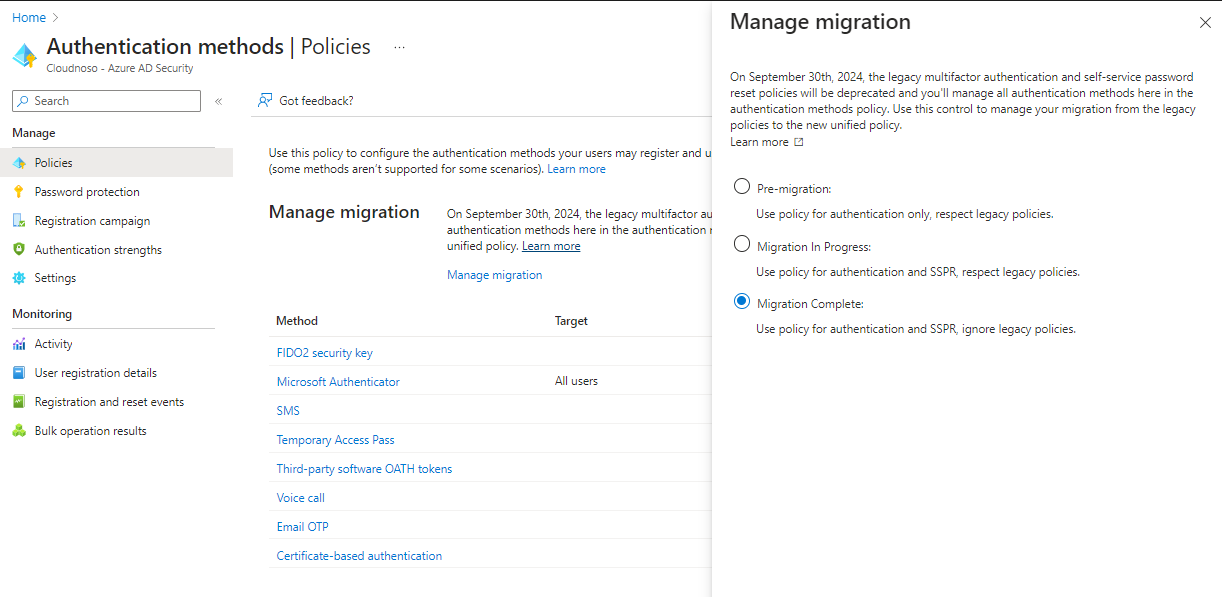Close the Manage migration panel
Viewport: 1222px width, 597px height.
pyautogui.click(x=1204, y=23)
